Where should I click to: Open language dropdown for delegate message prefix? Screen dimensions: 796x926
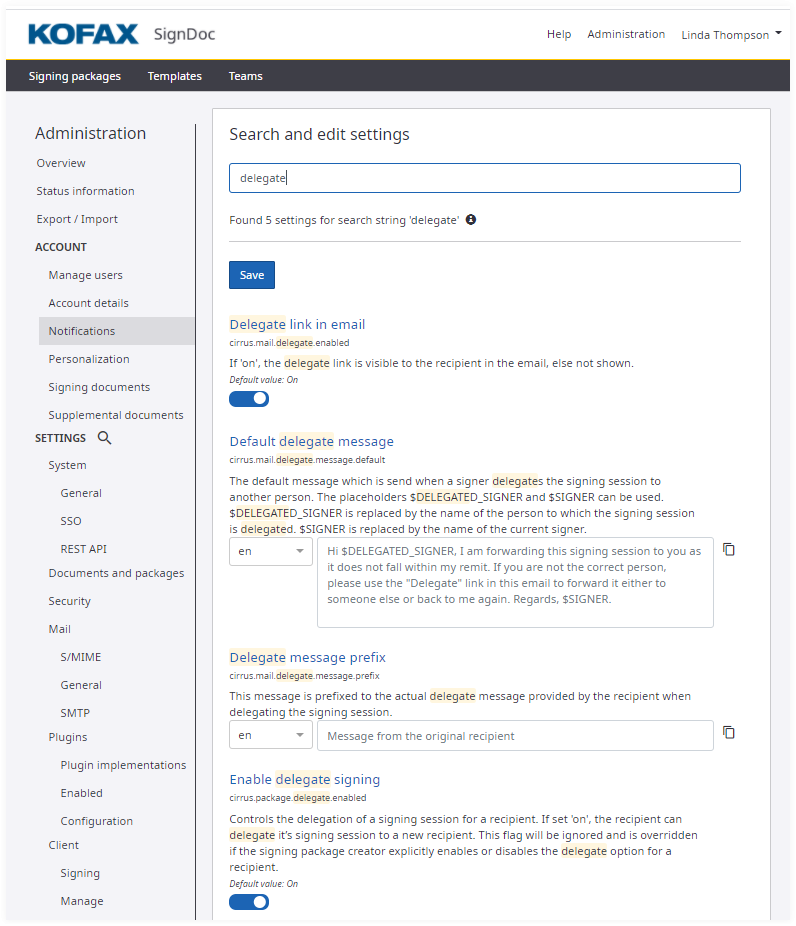271,735
